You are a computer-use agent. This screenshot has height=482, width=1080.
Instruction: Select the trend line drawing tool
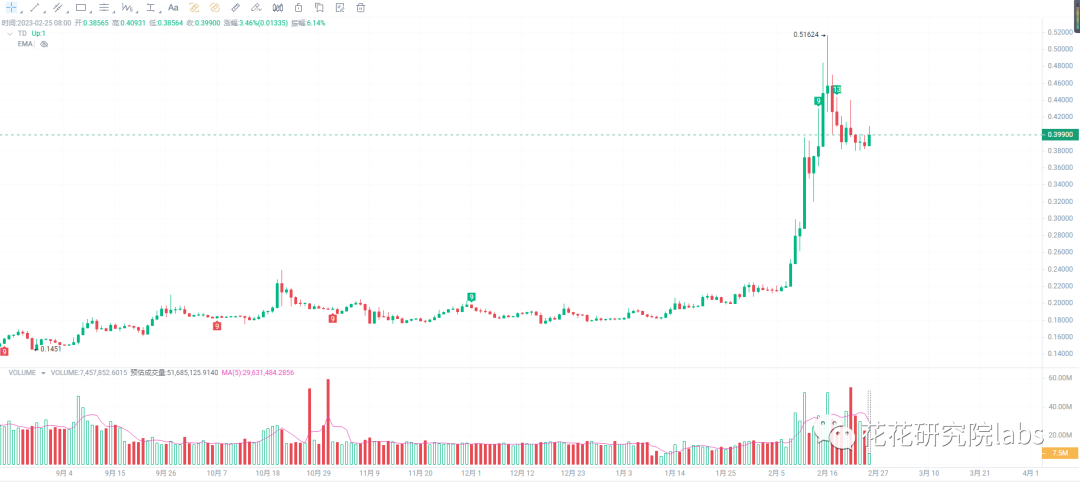pyautogui.click(x=34, y=8)
